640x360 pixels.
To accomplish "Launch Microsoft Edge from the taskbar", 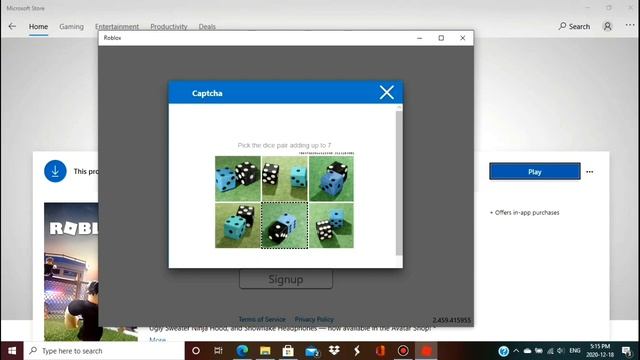I will point(242,351).
